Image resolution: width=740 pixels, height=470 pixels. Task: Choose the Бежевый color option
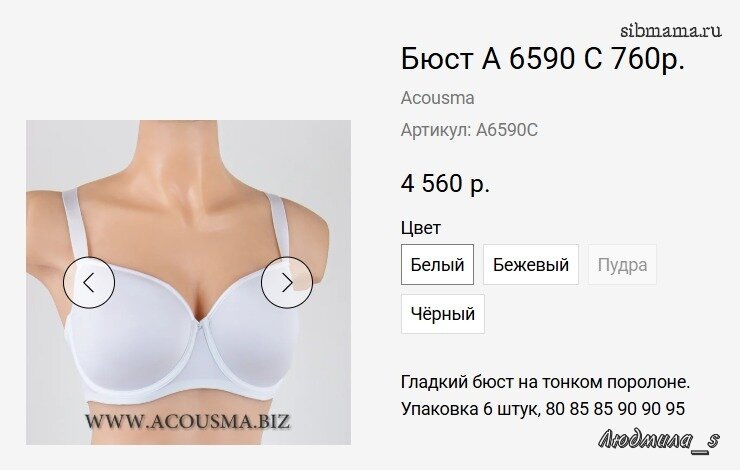click(531, 265)
